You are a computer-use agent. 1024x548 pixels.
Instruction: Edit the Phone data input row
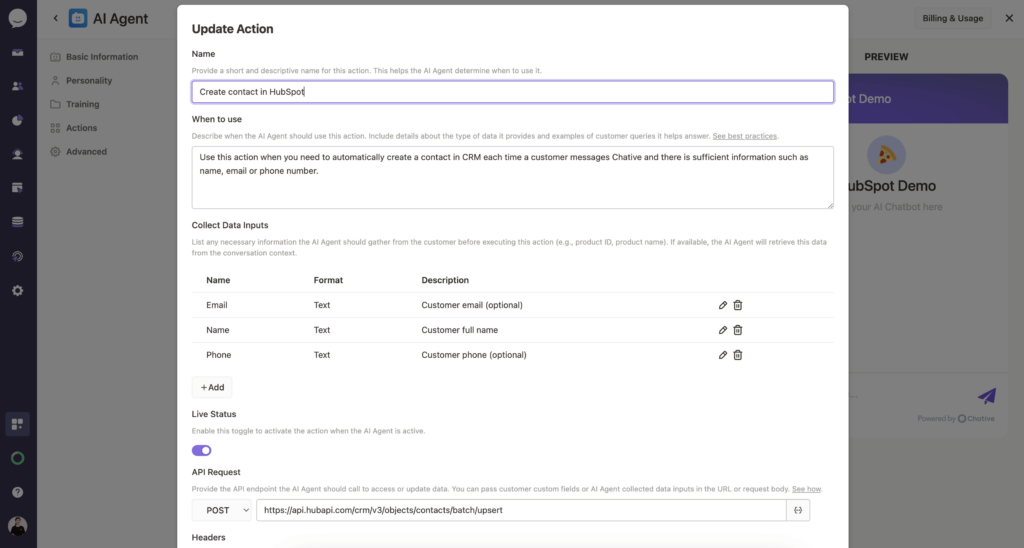722,355
